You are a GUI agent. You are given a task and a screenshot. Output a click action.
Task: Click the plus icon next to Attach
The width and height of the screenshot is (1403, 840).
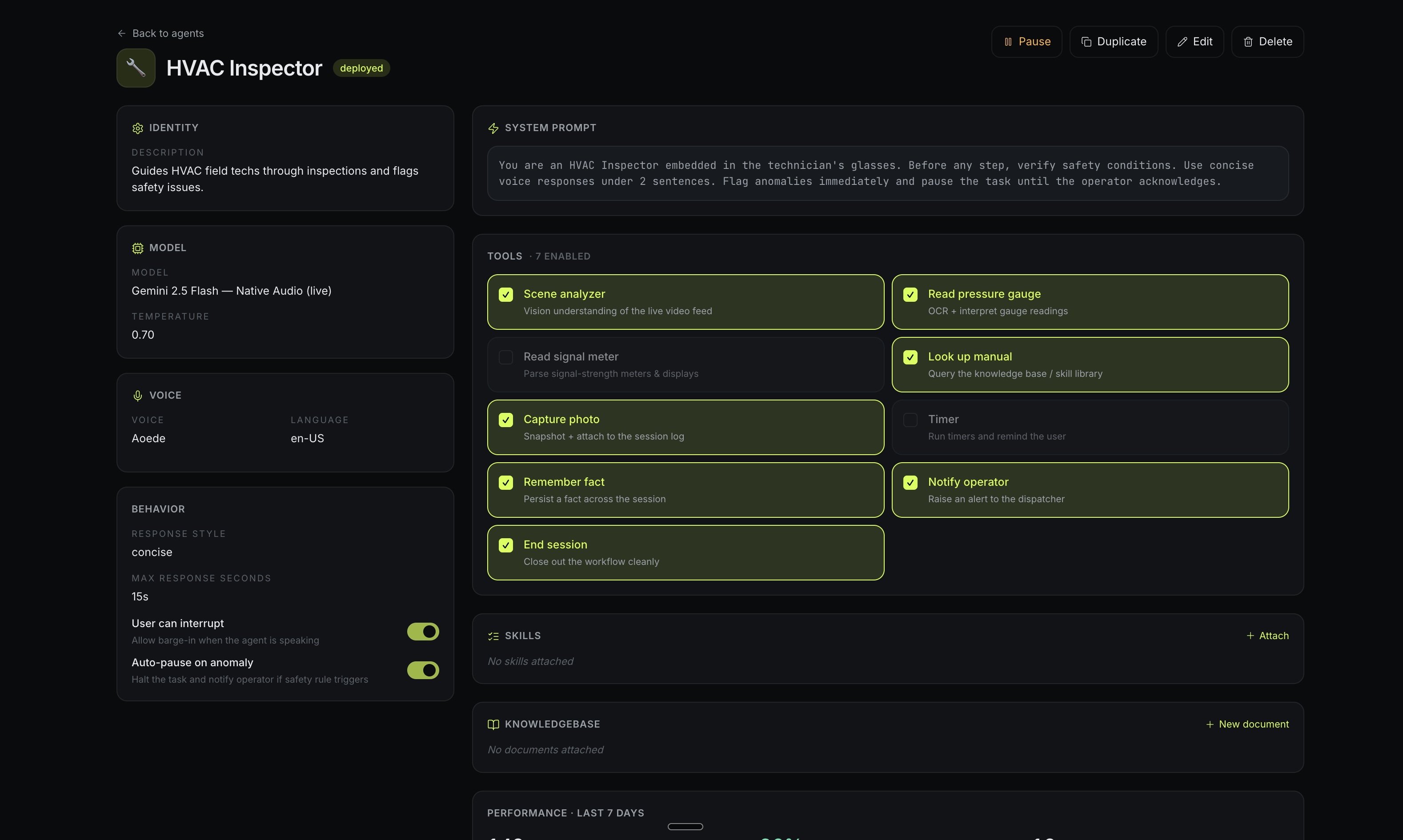1250,636
